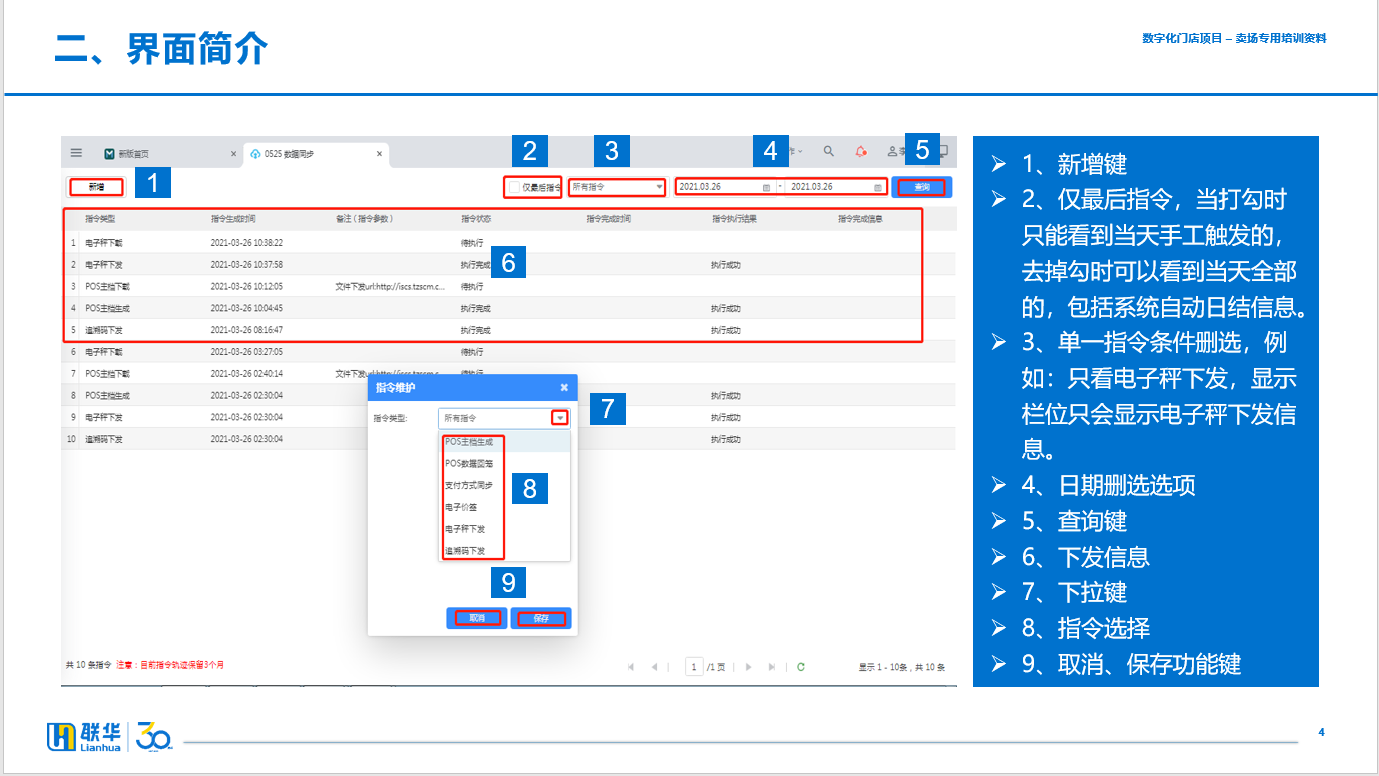Screen dimensions: 1379x776
Task: Select row 5 追溯码下发 at 08:16:47
Action: tap(510, 330)
